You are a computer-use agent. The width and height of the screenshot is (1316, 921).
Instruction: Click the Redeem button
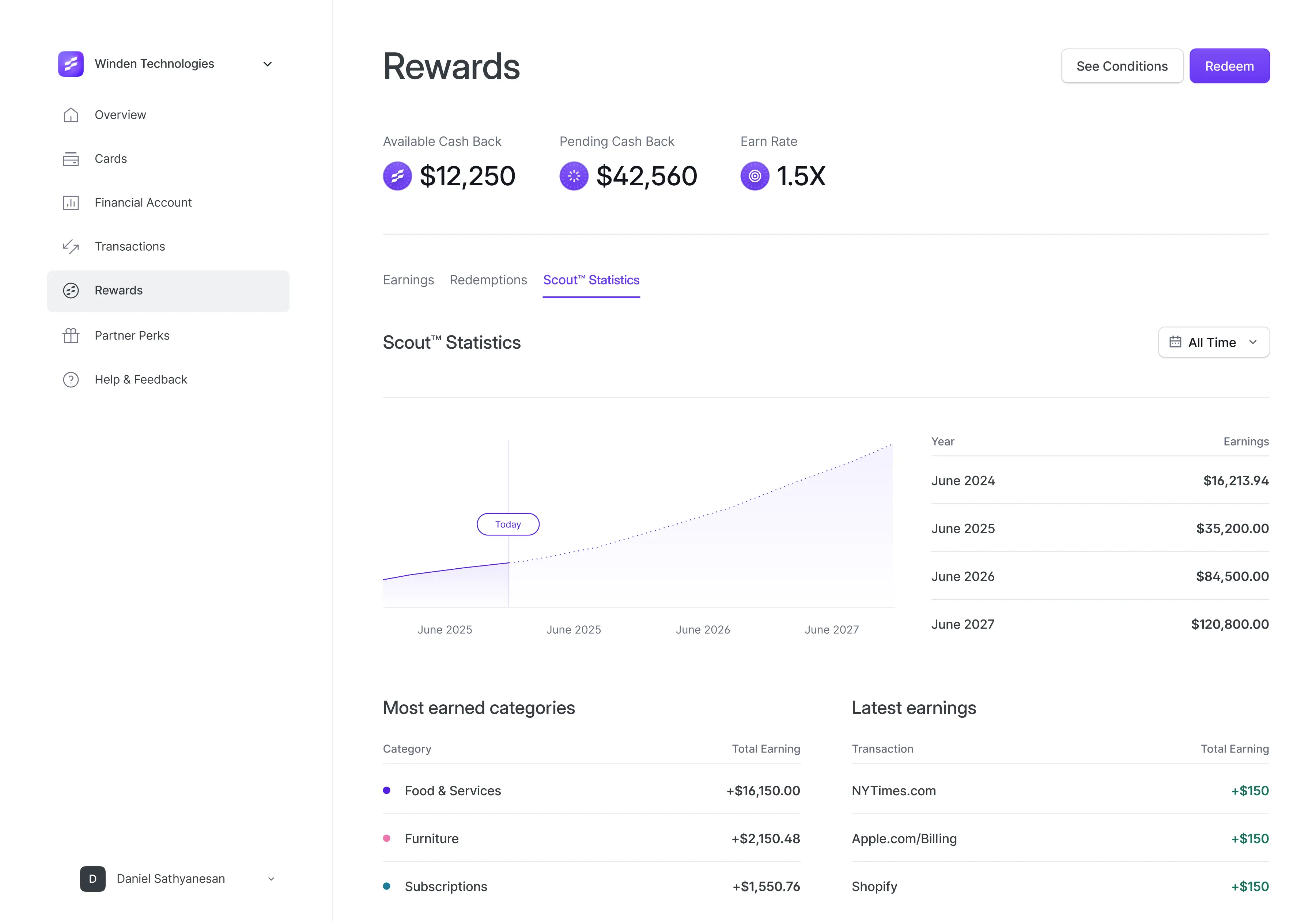[x=1229, y=66]
